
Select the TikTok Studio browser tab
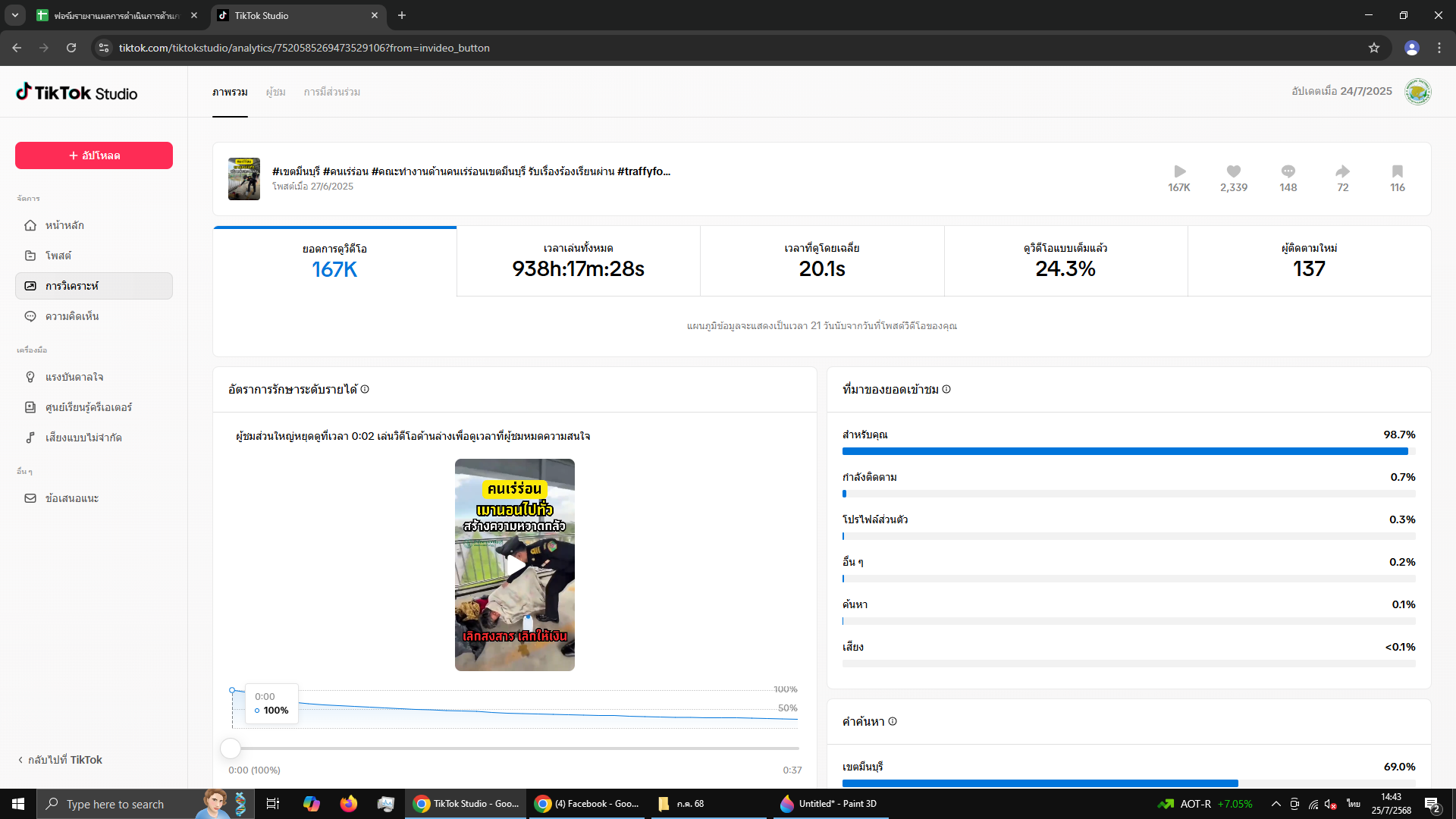click(298, 15)
